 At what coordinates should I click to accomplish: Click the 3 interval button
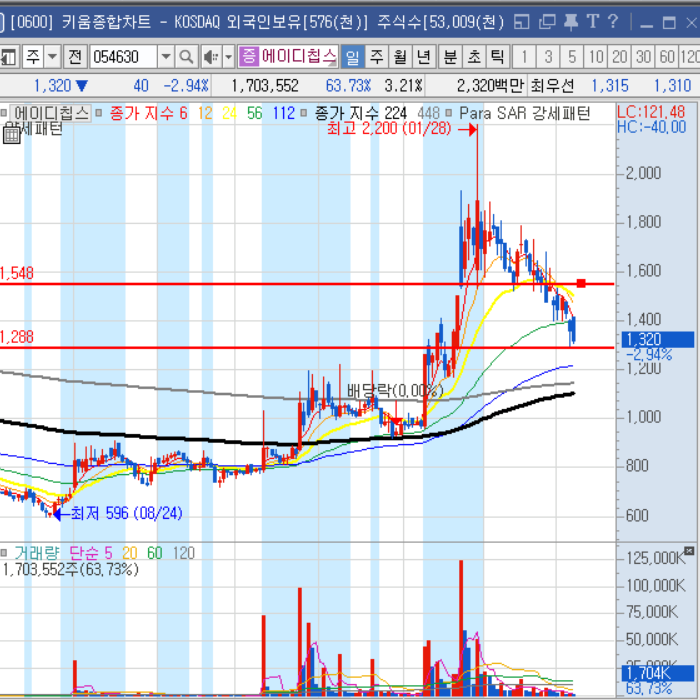(548, 57)
